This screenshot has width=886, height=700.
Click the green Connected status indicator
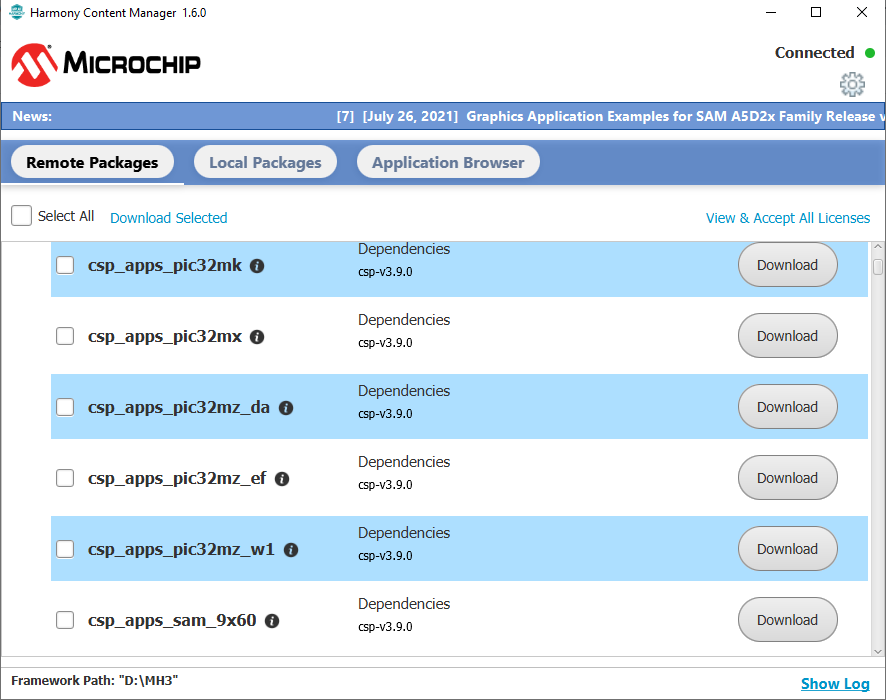click(x=870, y=53)
